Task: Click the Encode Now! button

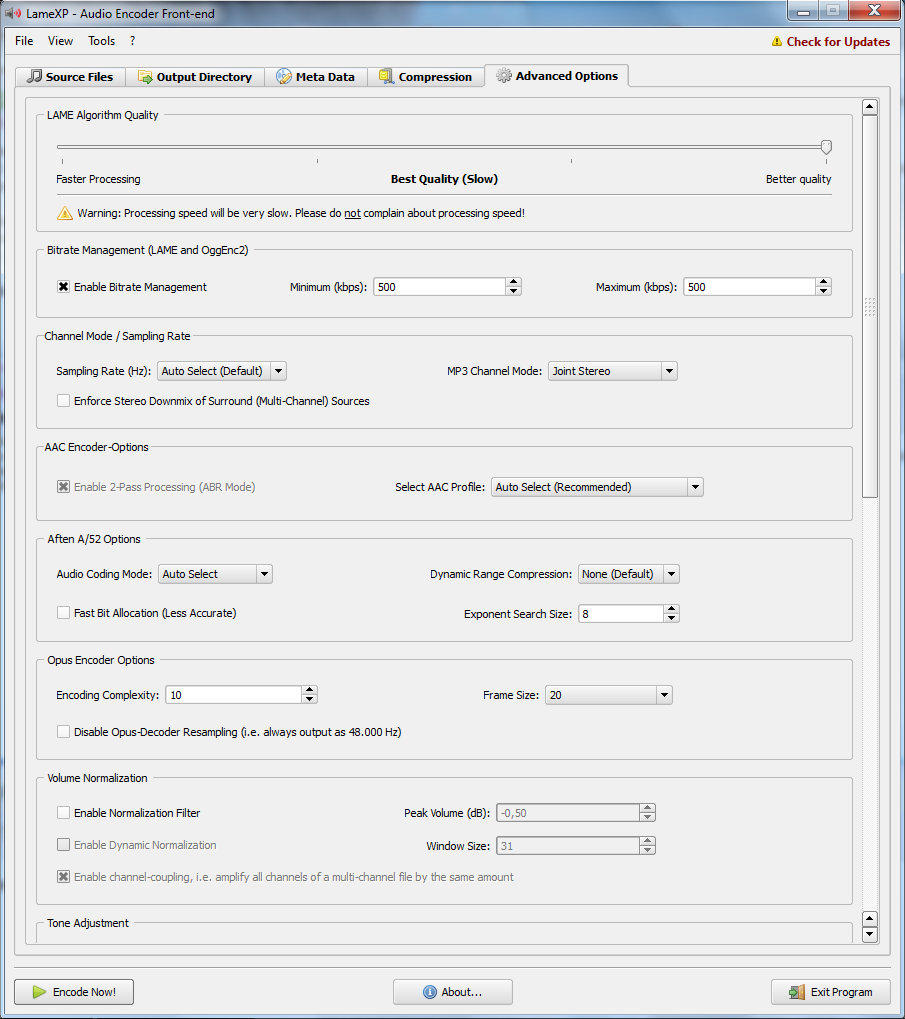Action: pyautogui.click(x=74, y=992)
